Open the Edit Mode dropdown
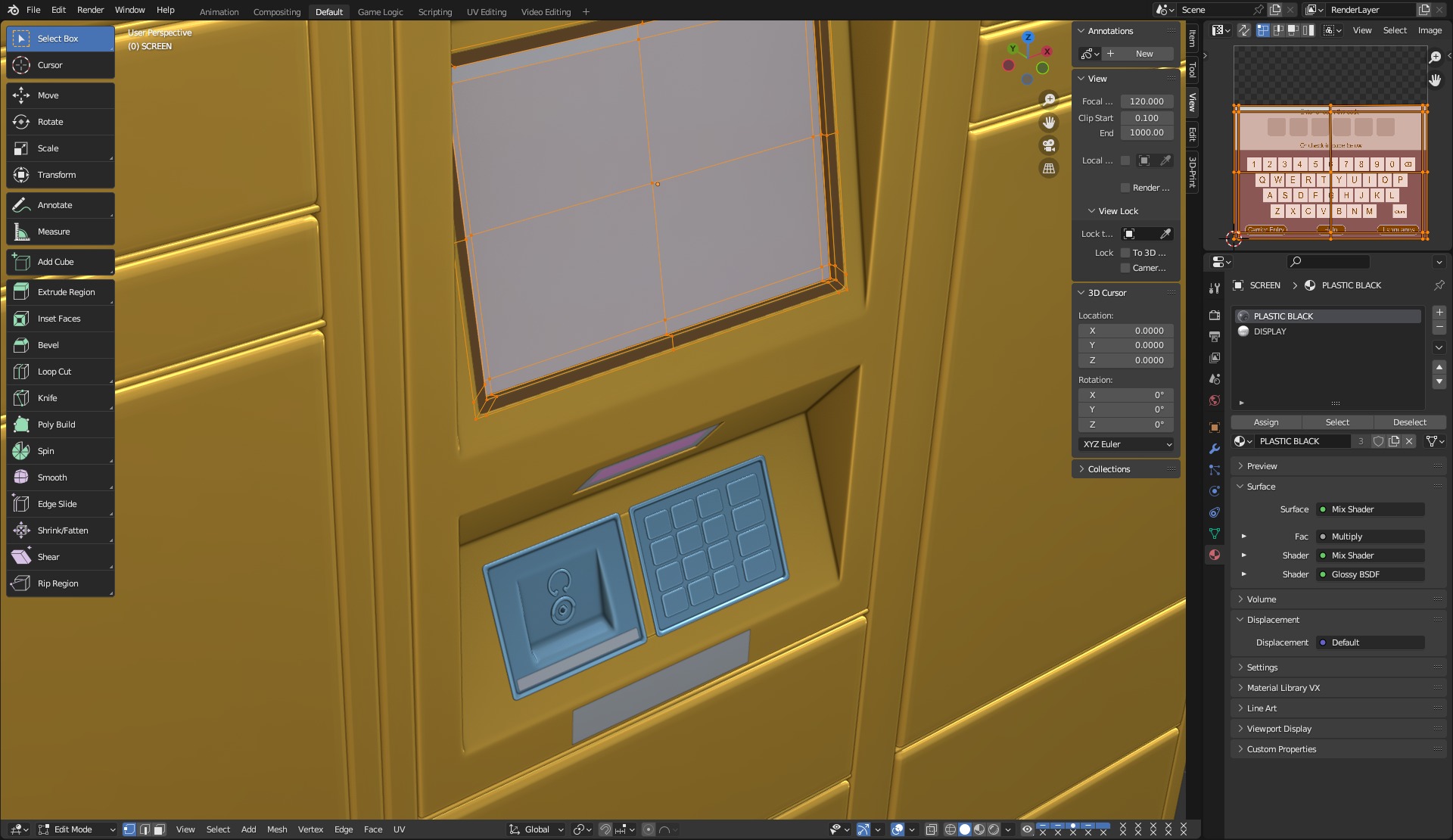Viewport: 1453px width, 840px height. (76, 829)
